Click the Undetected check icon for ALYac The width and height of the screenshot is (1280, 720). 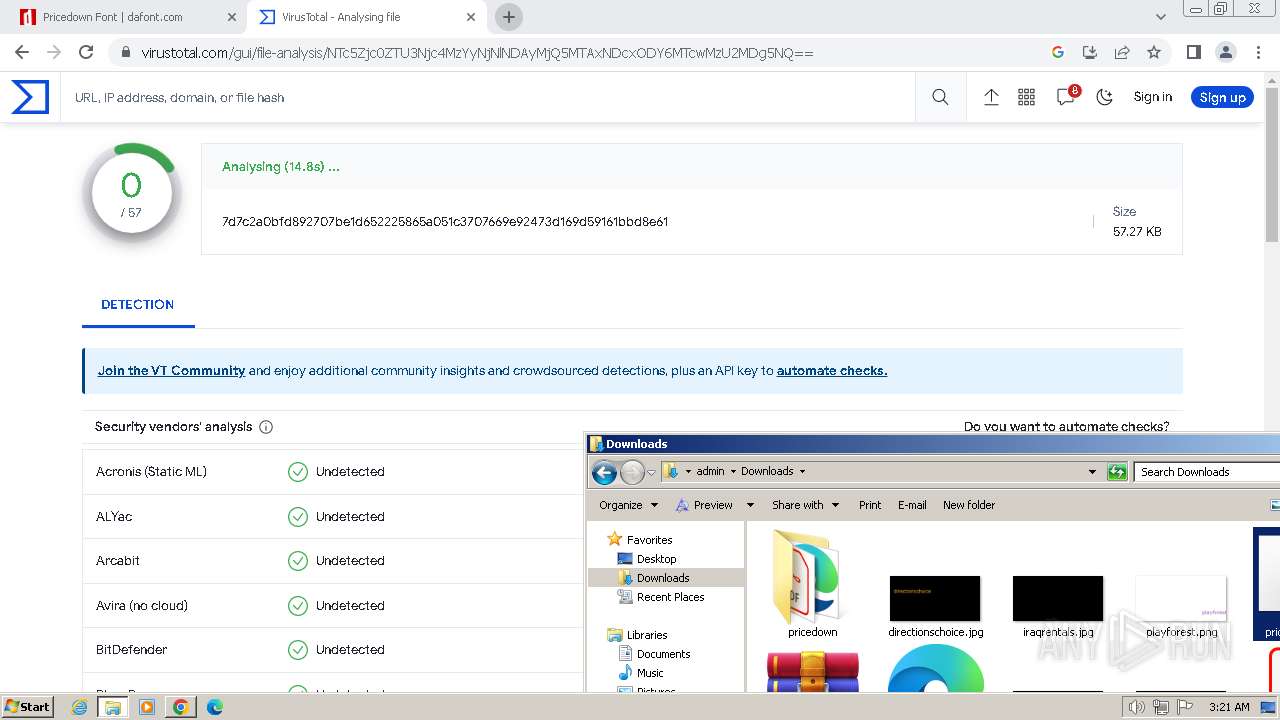(297, 516)
